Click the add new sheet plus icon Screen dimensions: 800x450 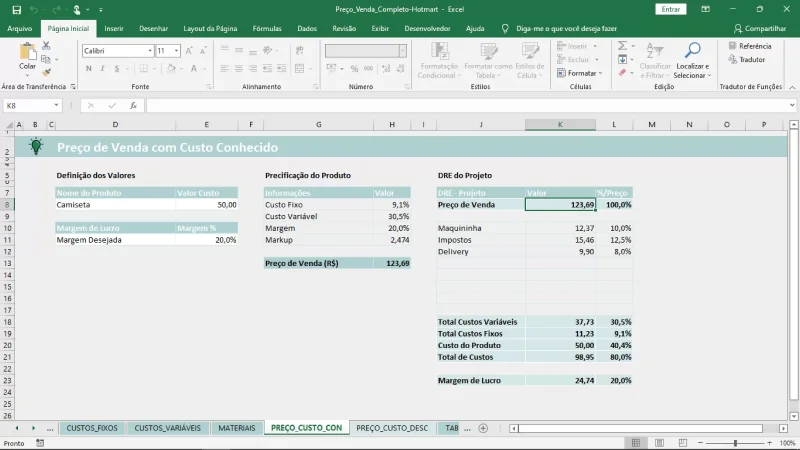pos(483,428)
